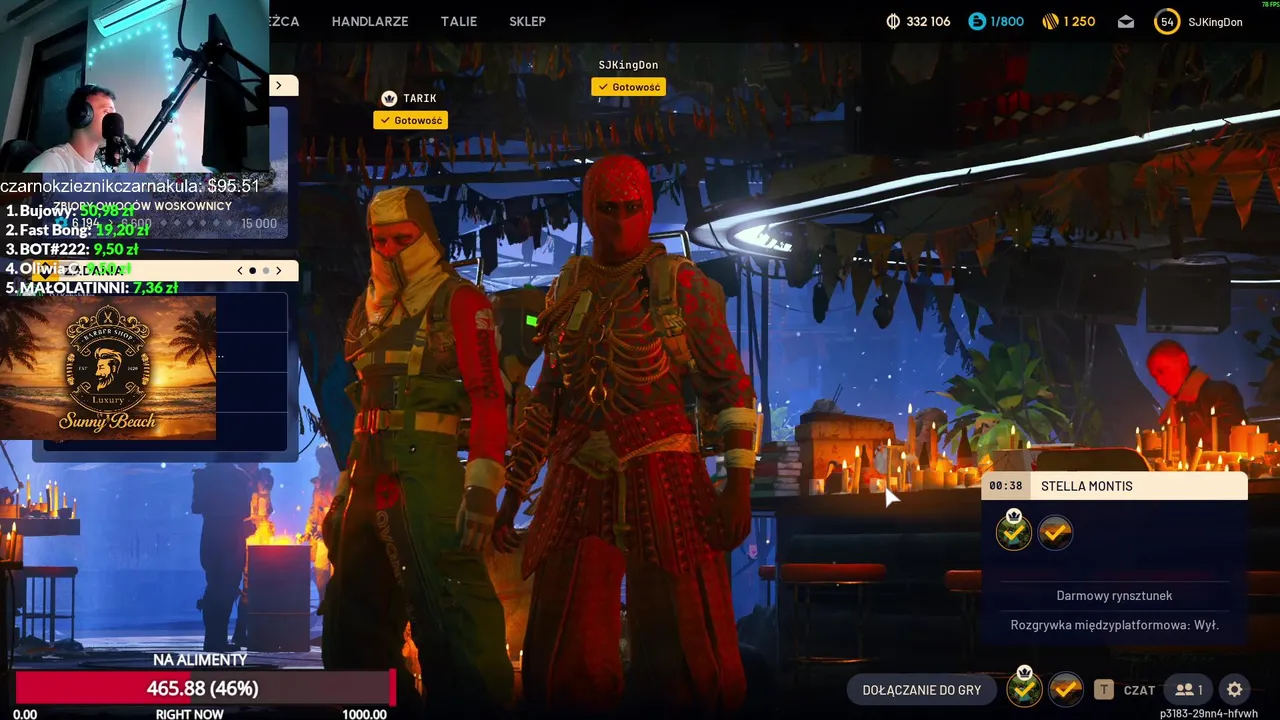Click the streamer webcam overlay

[x=134, y=88]
